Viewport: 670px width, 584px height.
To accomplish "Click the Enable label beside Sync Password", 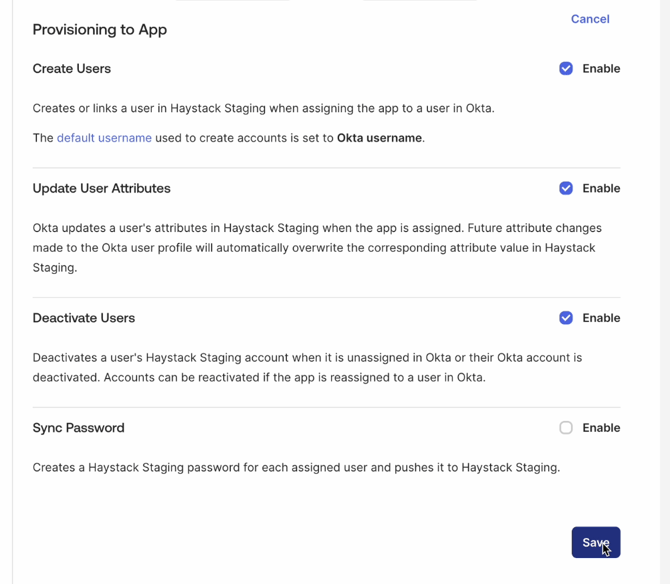I will 601,428.
